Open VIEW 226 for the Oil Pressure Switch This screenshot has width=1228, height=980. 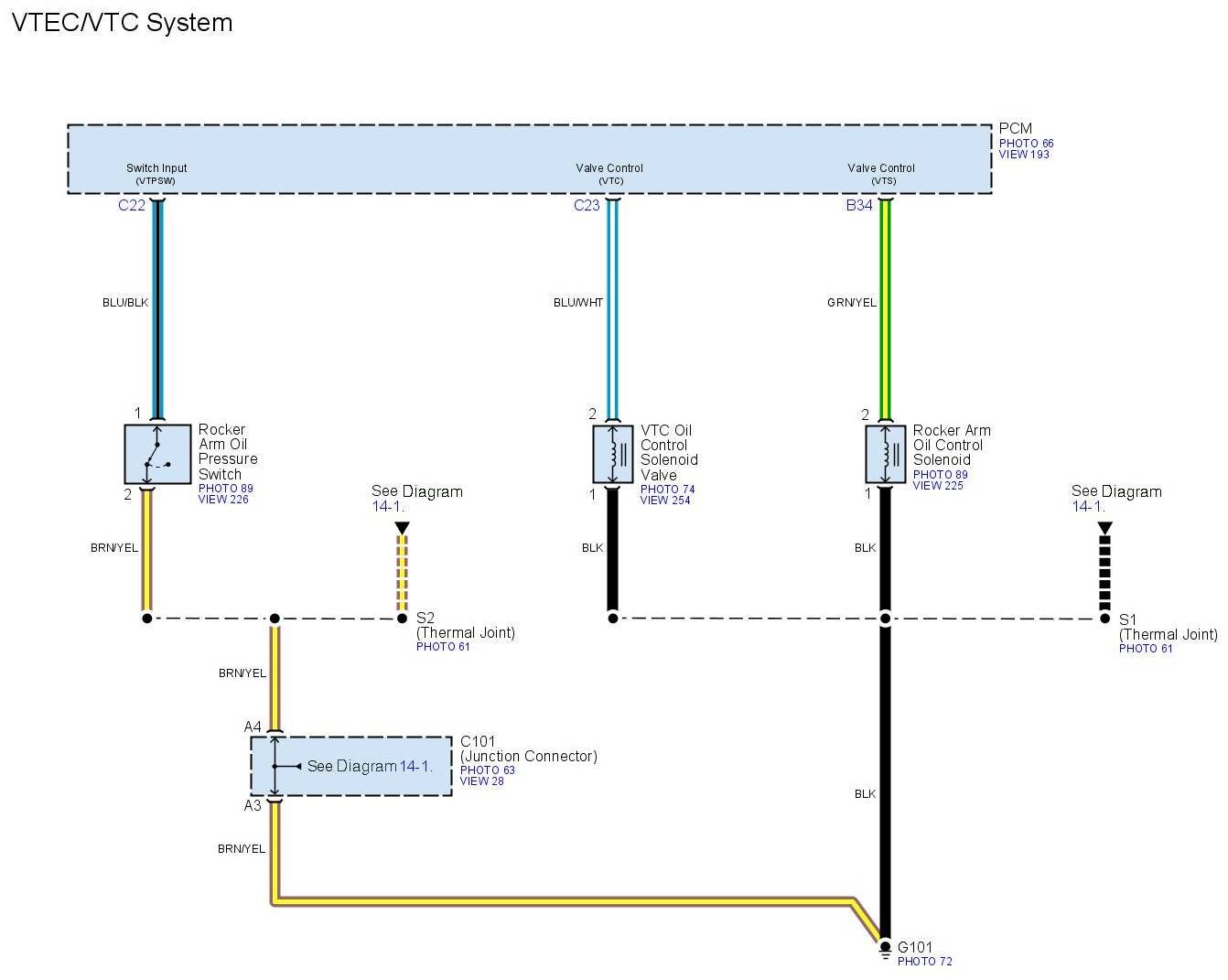223,500
